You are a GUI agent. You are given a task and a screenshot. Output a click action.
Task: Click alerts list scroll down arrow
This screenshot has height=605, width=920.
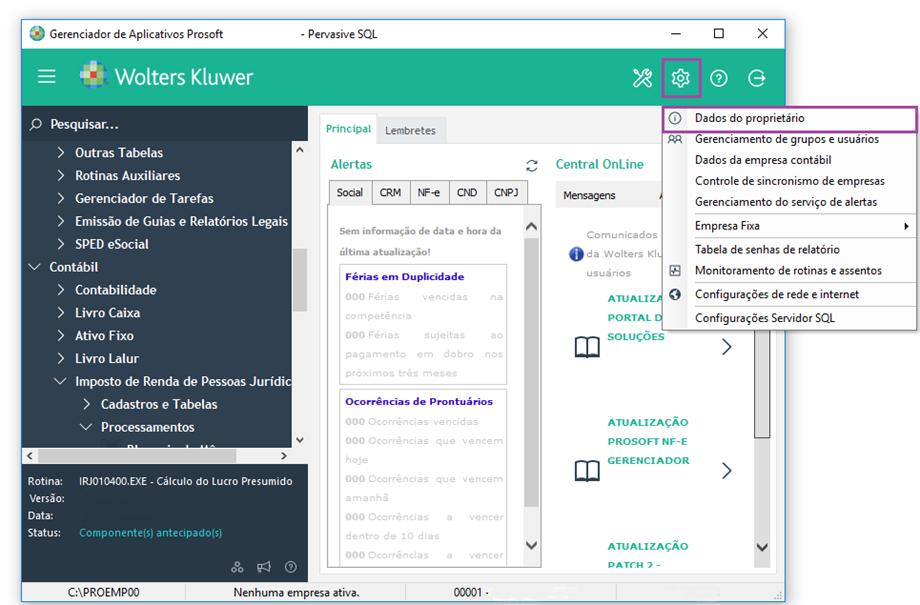pos(532,545)
